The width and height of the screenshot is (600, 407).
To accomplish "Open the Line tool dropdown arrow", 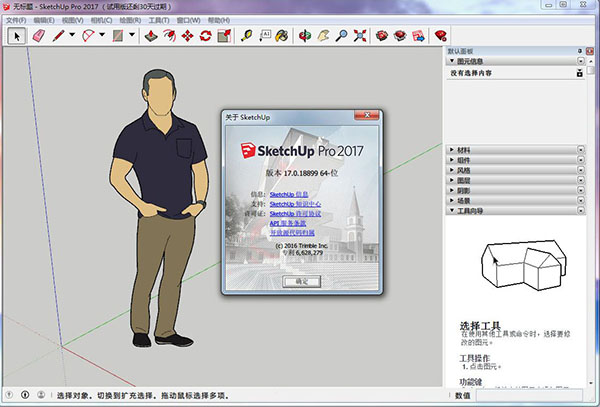I will click(72, 35).
